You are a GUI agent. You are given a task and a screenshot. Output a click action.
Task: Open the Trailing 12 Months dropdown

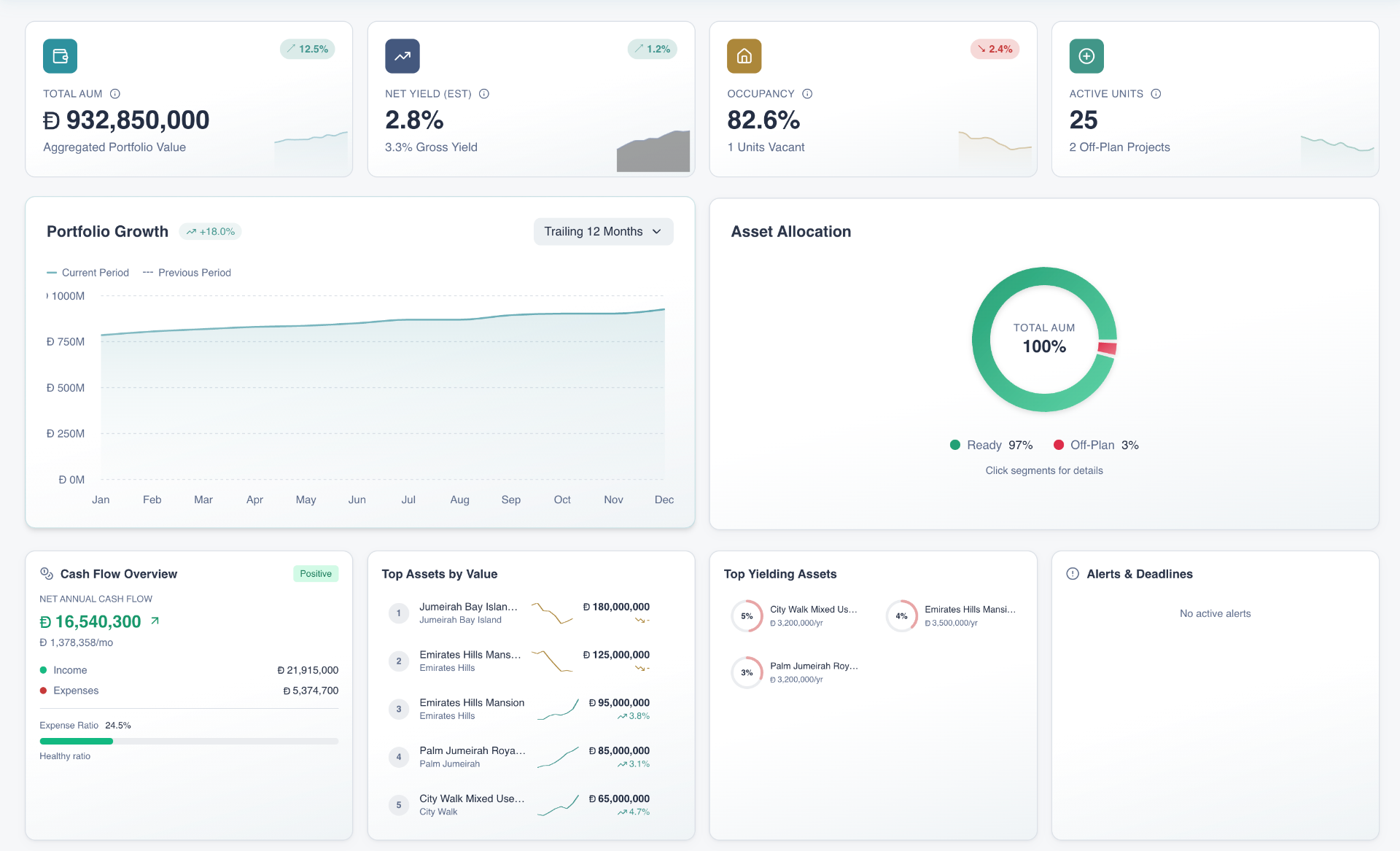click(x=594, y=232)
